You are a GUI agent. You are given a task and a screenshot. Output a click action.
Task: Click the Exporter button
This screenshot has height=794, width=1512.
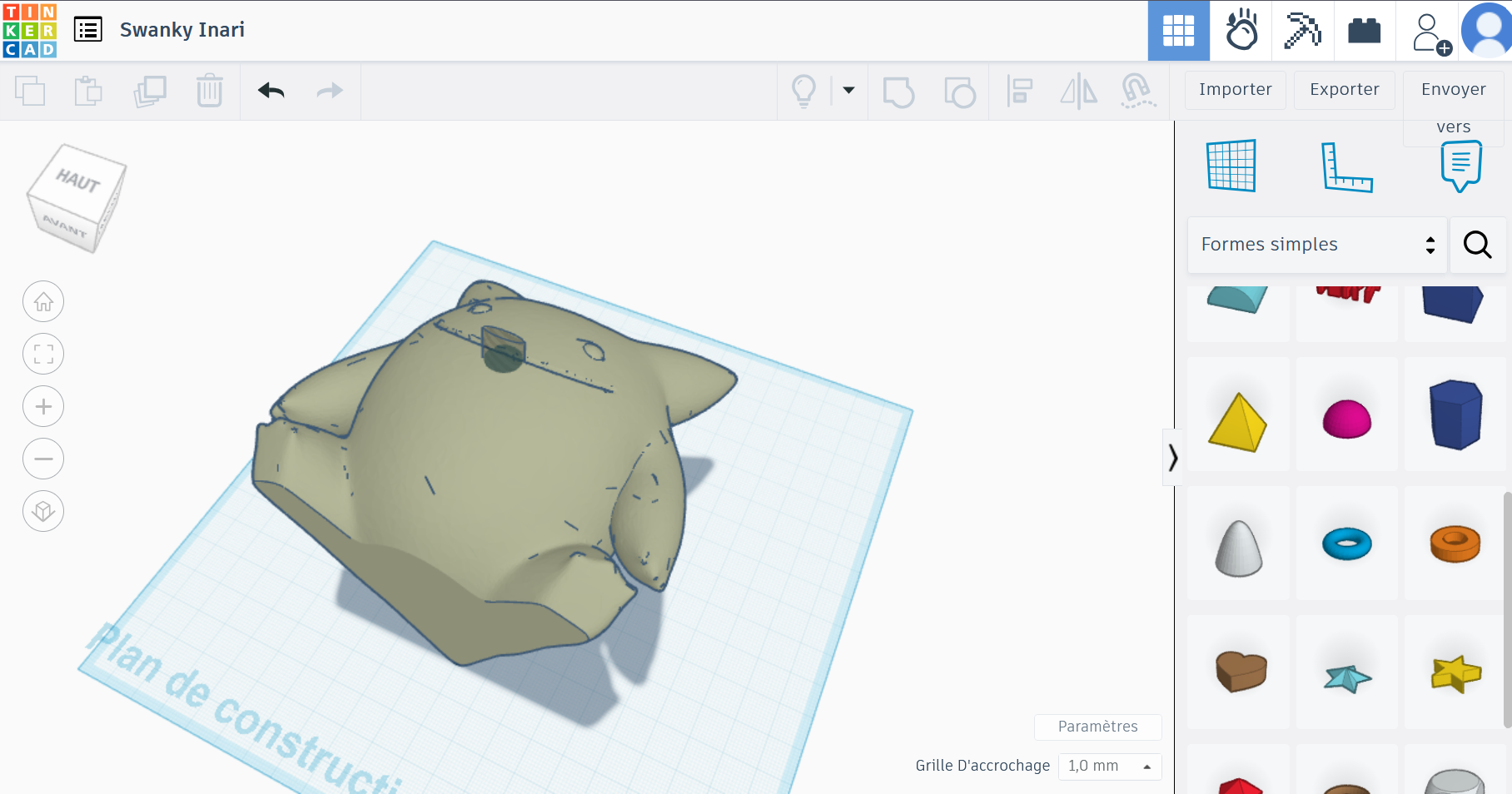click(1344, 90)
